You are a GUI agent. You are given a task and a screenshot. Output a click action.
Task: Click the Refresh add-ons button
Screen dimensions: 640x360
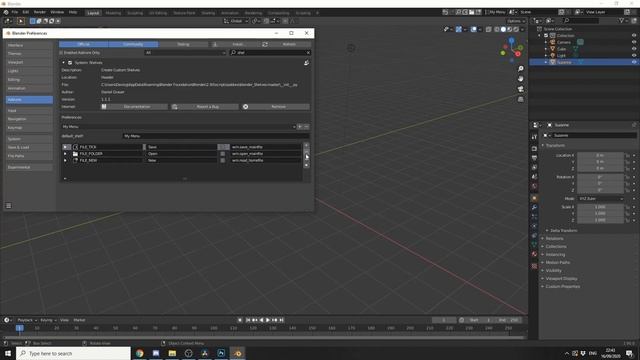tap(286, 44)
